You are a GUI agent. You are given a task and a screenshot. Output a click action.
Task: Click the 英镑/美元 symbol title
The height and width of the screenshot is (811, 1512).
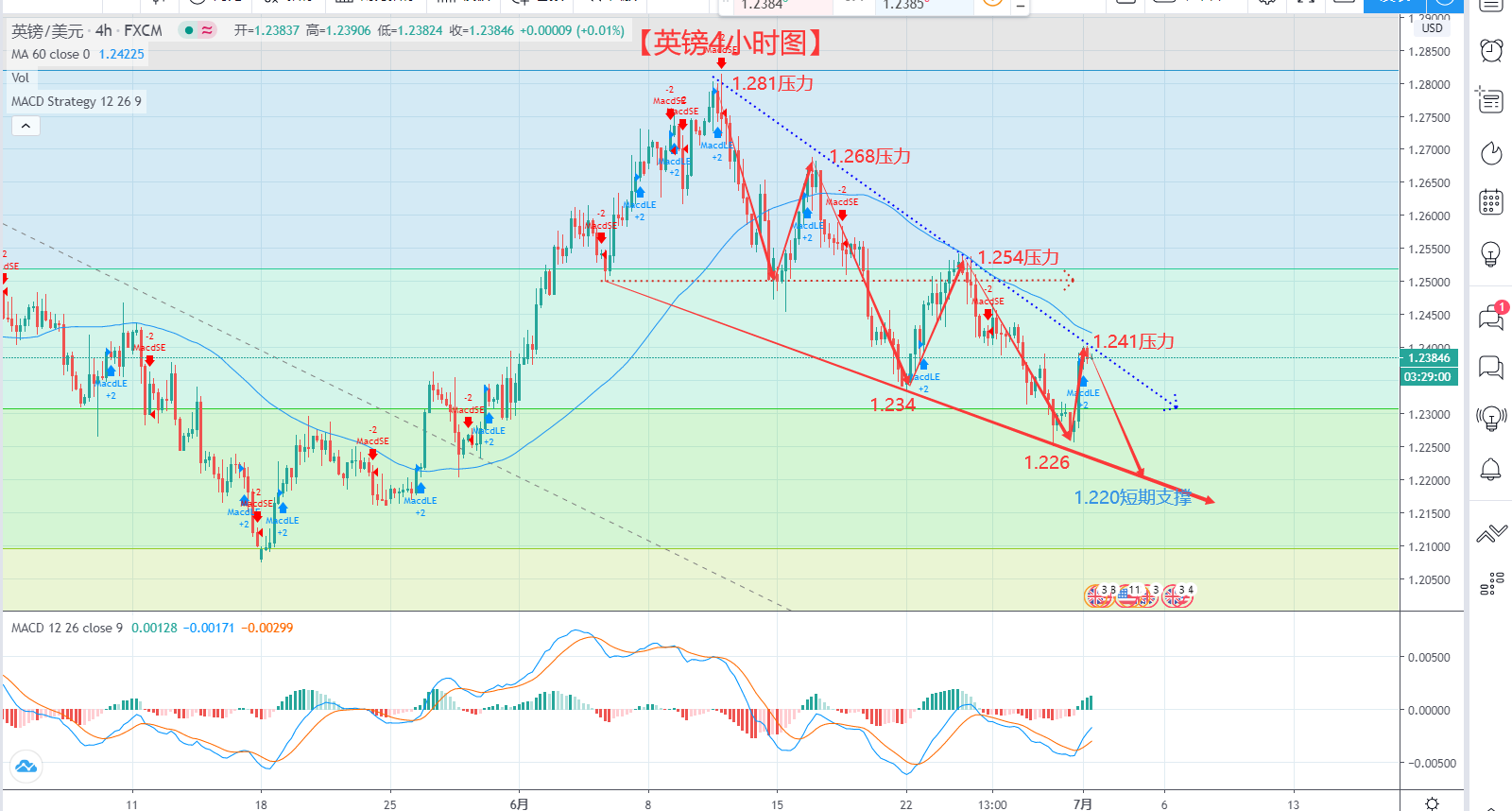(x=47, y=30)
